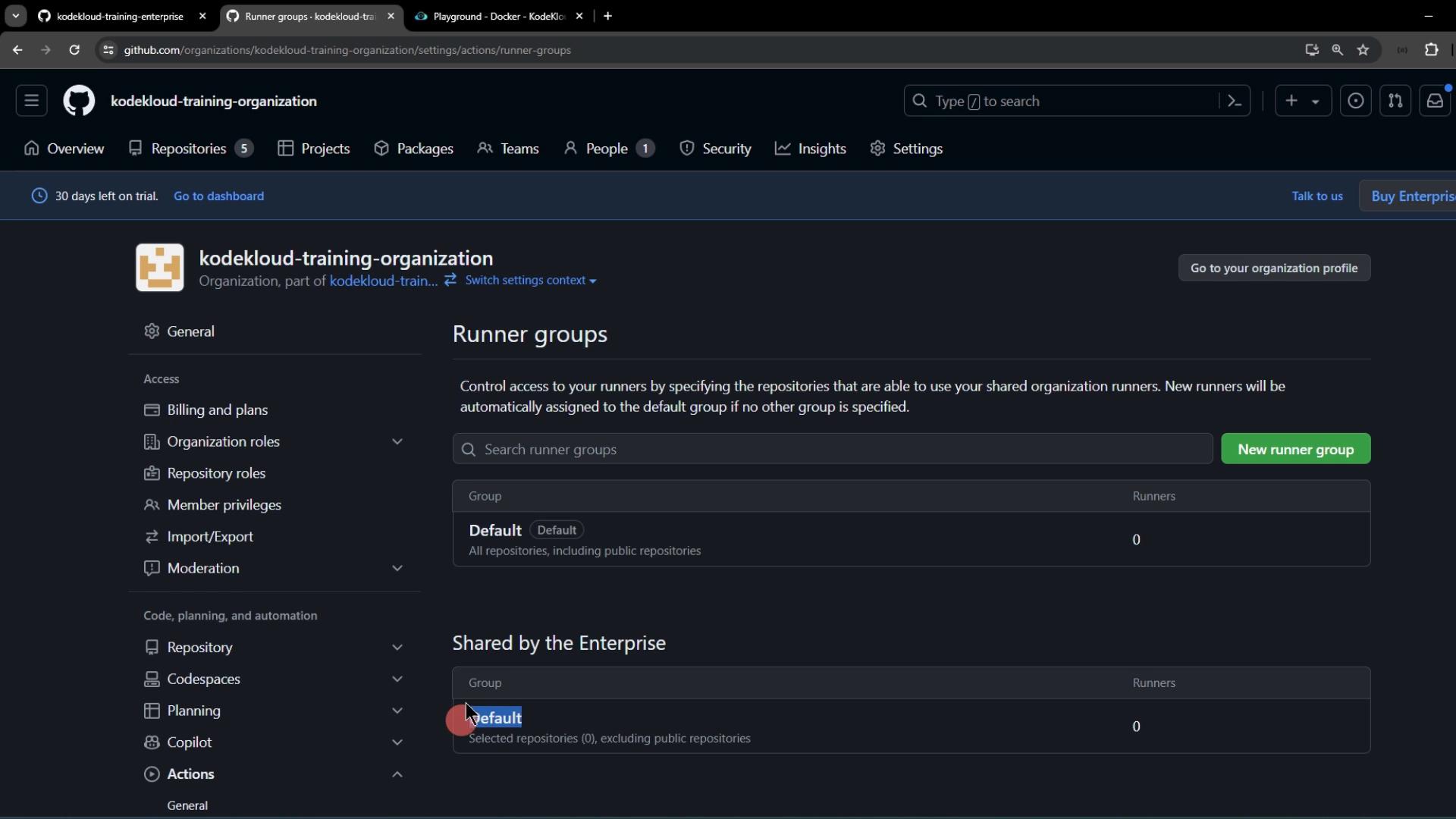The height and width of the screenshot is (819, 1456).
Task: Click the GitHub Octocat logo
Action: 79,101
